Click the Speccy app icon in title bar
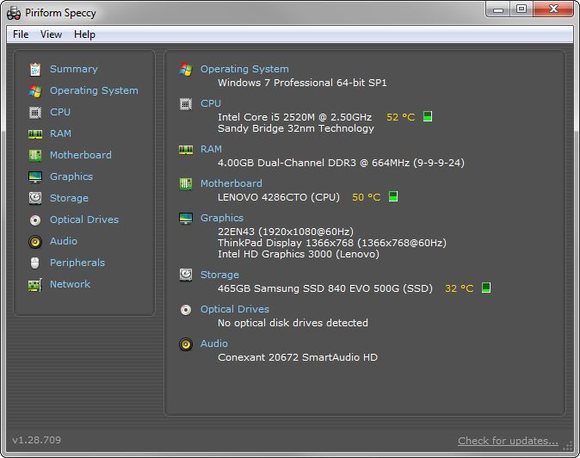The width and height of the screenshot is (580, 458). 14,13
